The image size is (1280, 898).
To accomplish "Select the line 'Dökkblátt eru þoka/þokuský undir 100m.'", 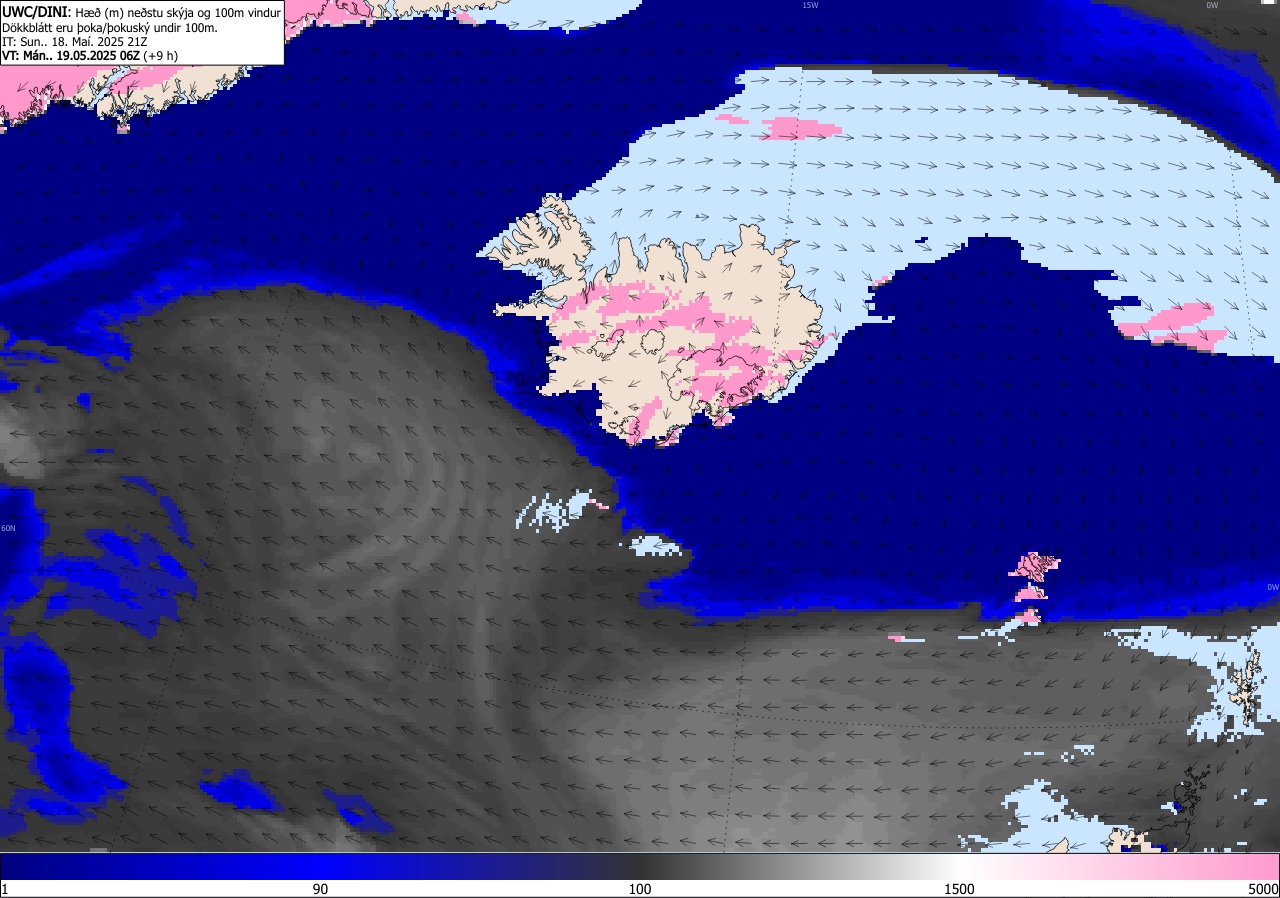I will point(110,27).
